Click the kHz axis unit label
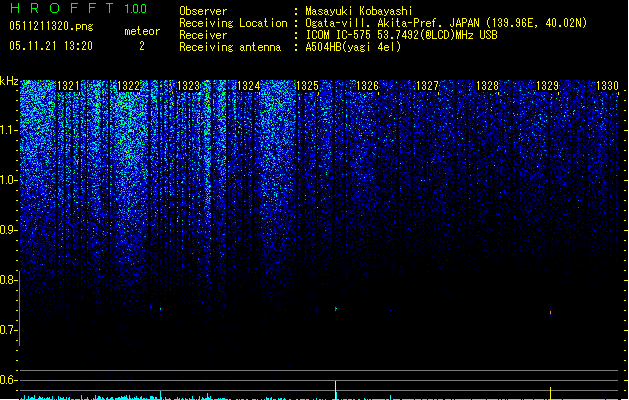The height and width of the screenshot is (400, 629). [x=9, y=81]
